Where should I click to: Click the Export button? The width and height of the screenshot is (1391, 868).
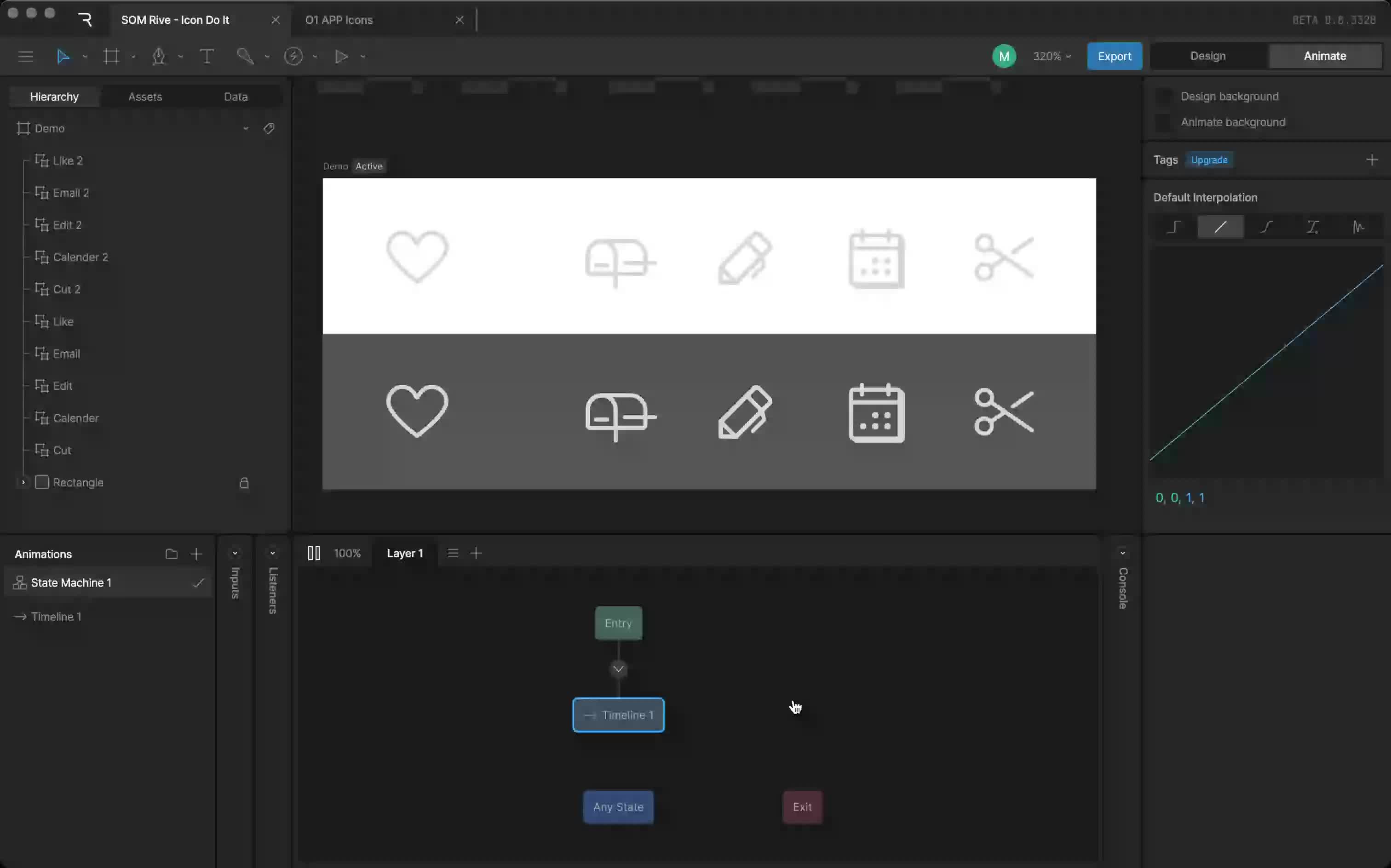tap(1114, 56)
